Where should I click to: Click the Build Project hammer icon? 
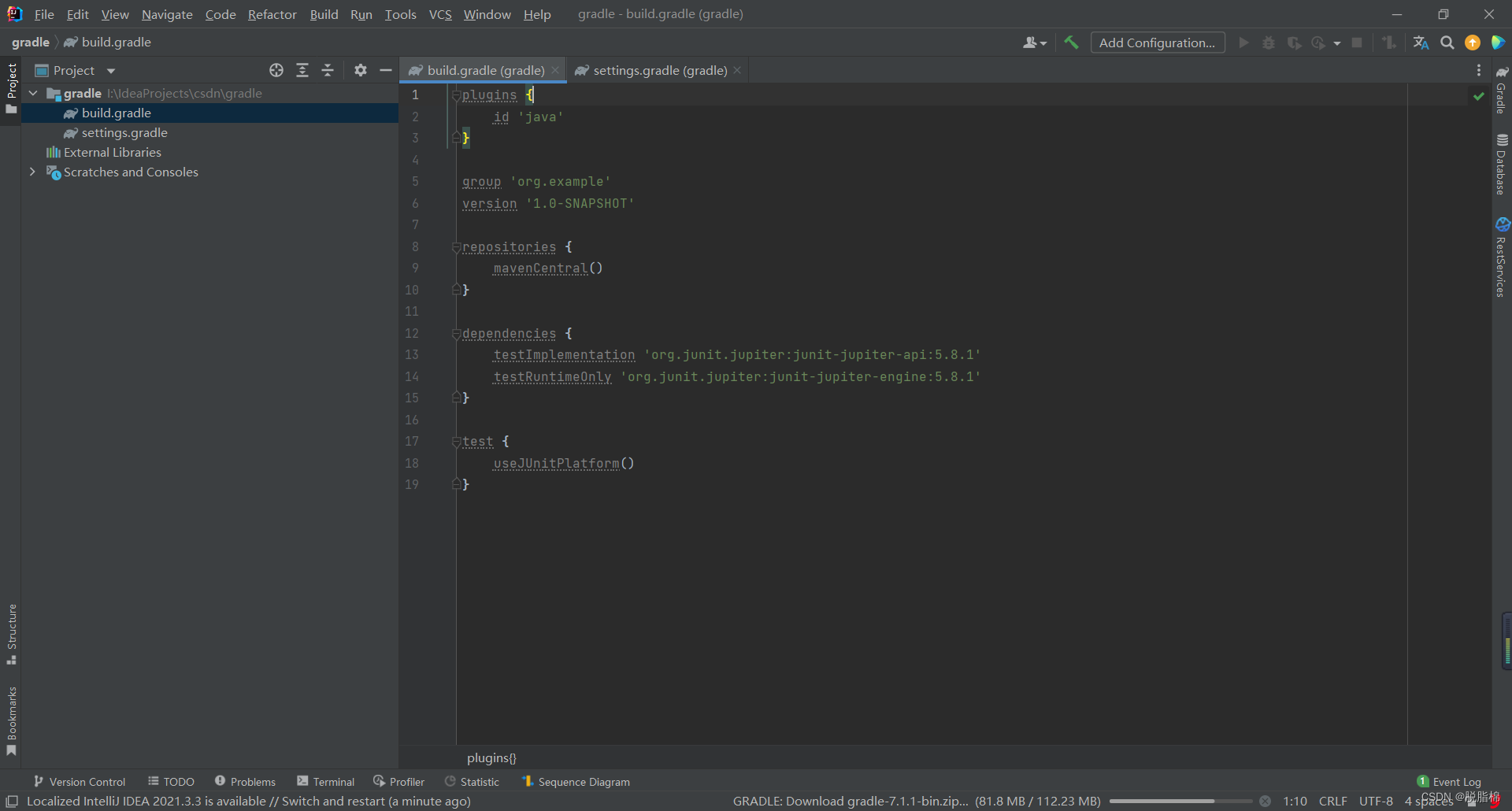click(1071, 43)
